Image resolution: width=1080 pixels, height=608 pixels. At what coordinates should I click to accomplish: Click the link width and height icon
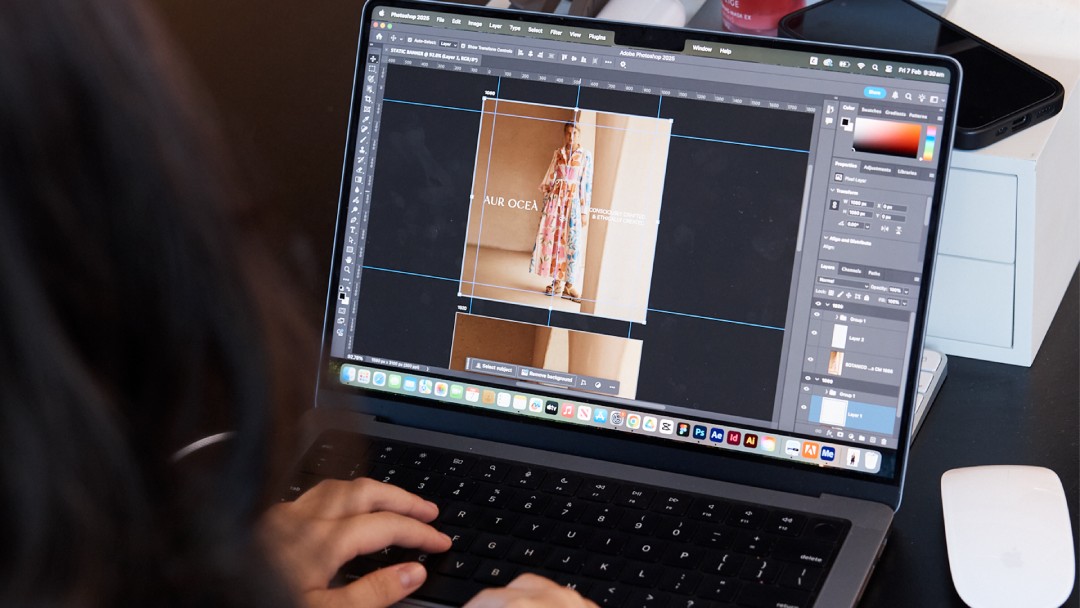834,205
